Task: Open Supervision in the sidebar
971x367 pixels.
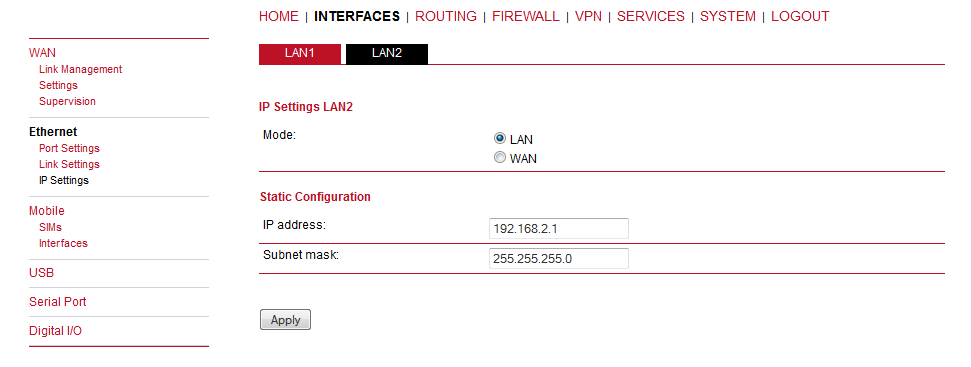Action: (67, 101)
